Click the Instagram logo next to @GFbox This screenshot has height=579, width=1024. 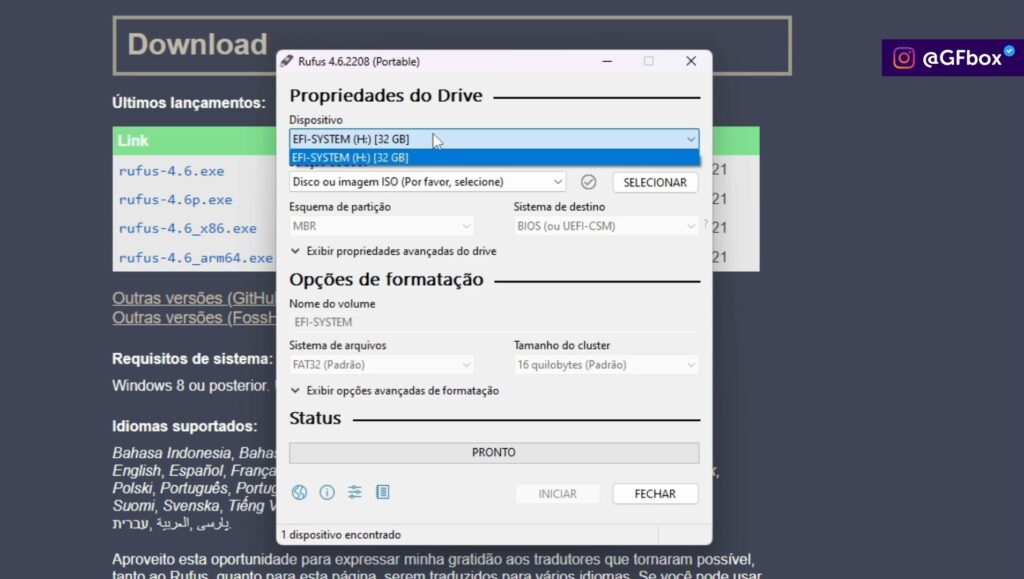point(904,58)
